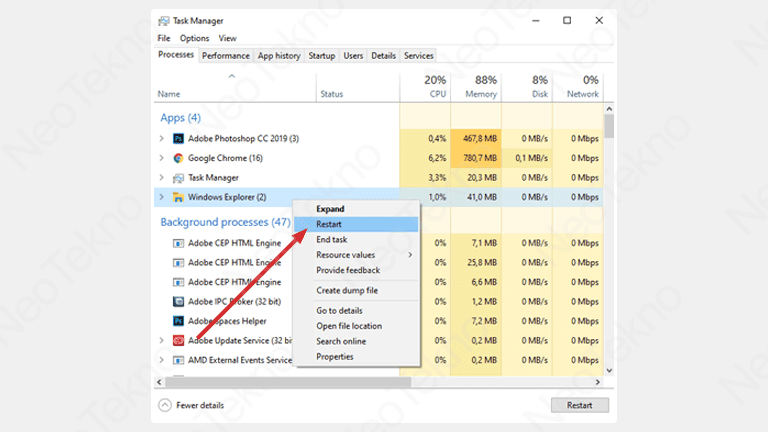This screenshot has height=432, width=768.
Task: Click the horizontal scrollbar thumb
Action: [x=288, y=382]
